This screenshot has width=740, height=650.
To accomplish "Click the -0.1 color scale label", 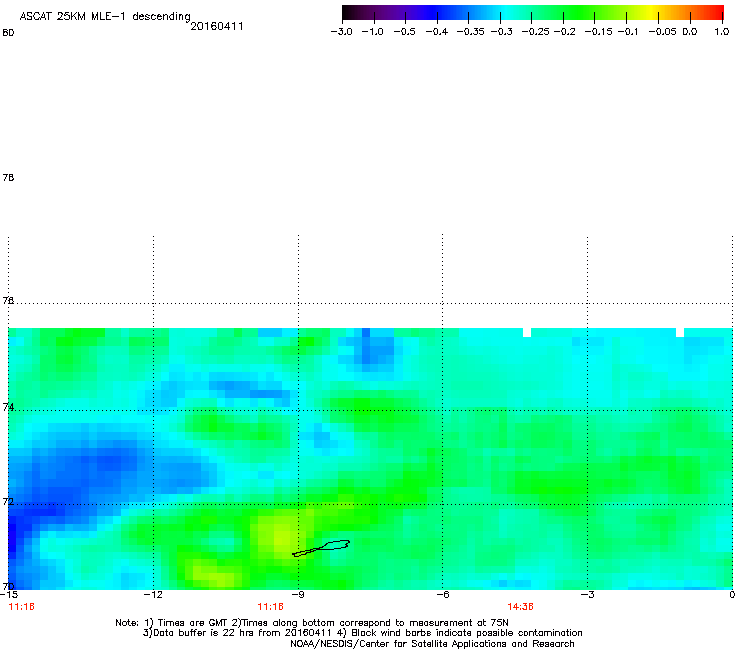I will pos(628,32).
